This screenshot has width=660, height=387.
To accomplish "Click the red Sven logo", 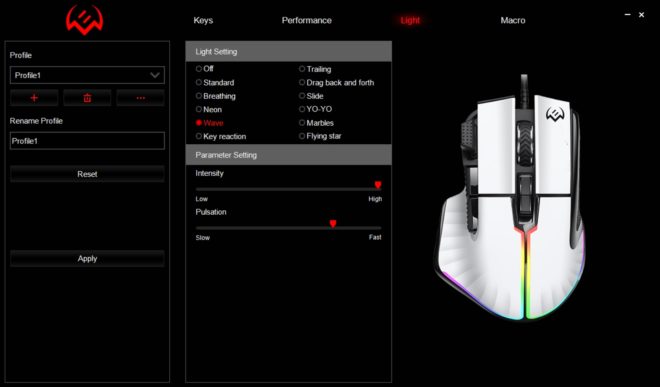I will (85, 19).
